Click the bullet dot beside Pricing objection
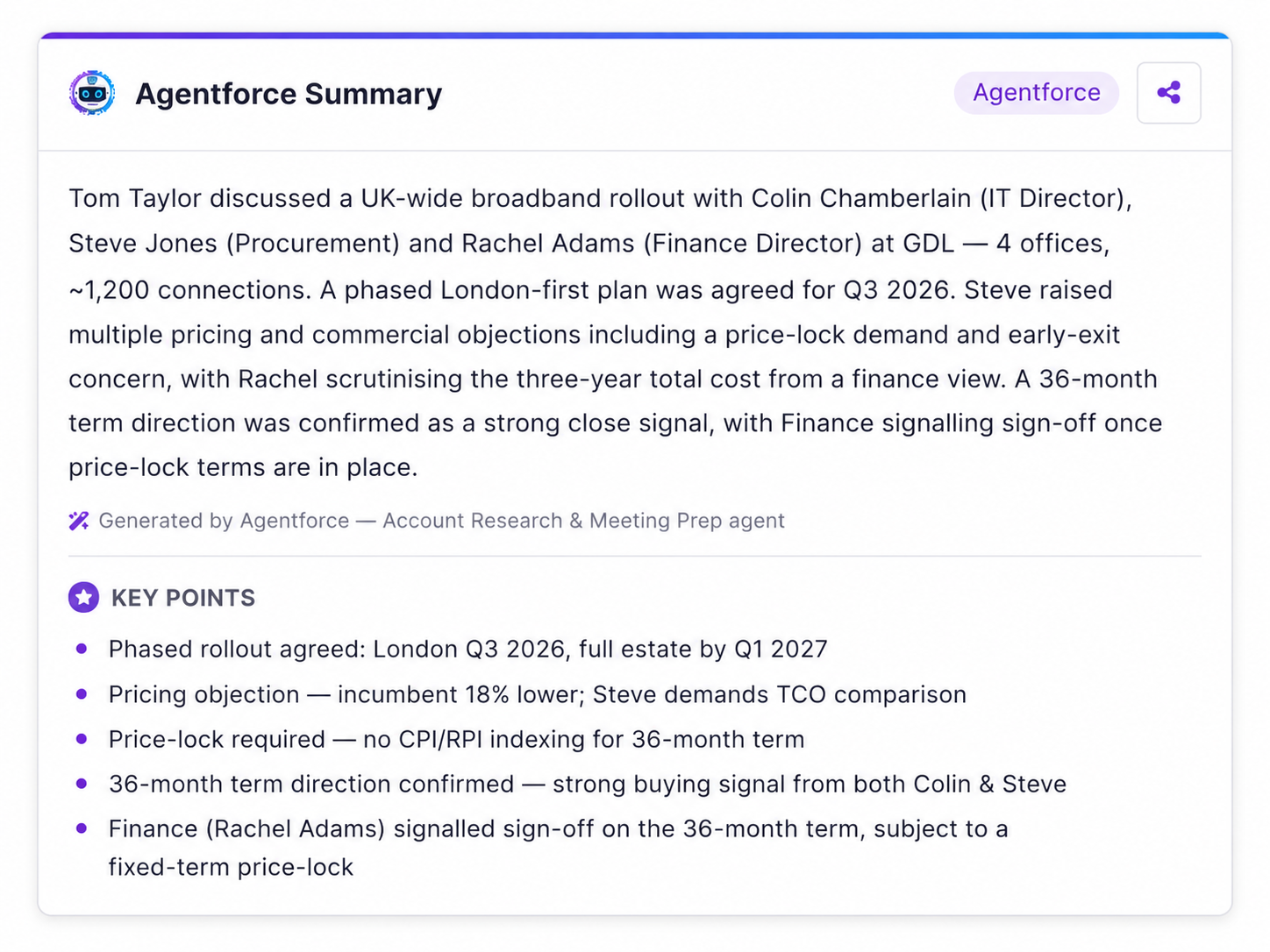Viewport: 1270px width, 952px height. click(82, 693)
